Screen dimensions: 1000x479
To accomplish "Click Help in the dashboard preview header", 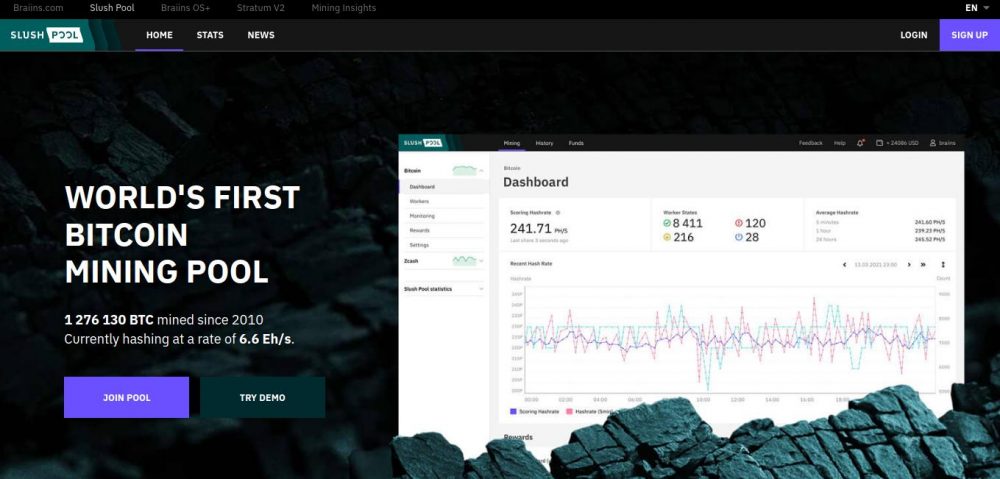I will click(x=839, y=144).
